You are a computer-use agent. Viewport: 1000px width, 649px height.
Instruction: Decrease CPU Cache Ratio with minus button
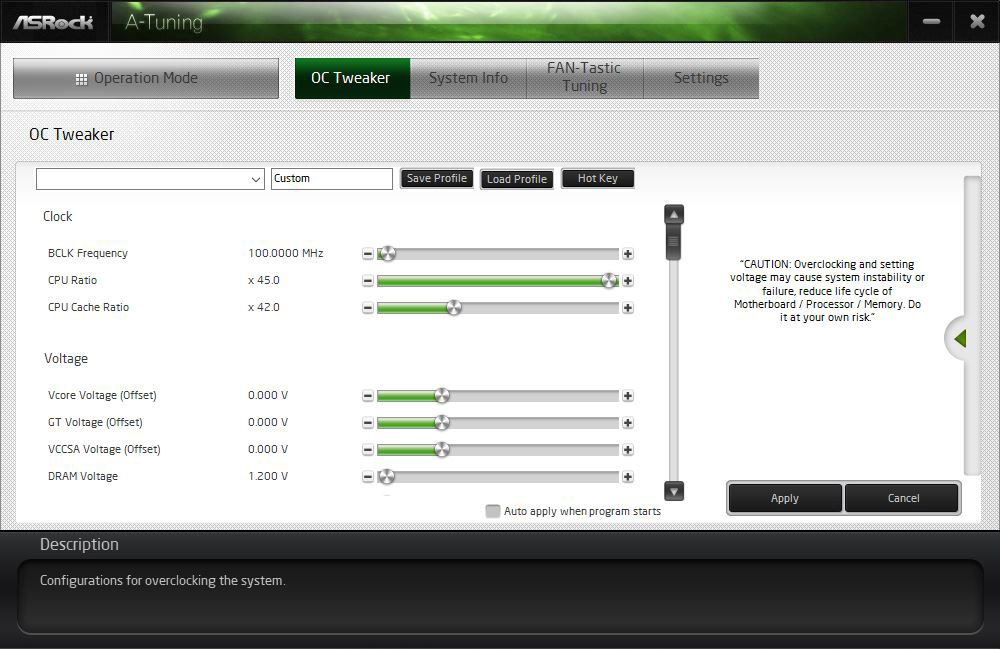367,308
